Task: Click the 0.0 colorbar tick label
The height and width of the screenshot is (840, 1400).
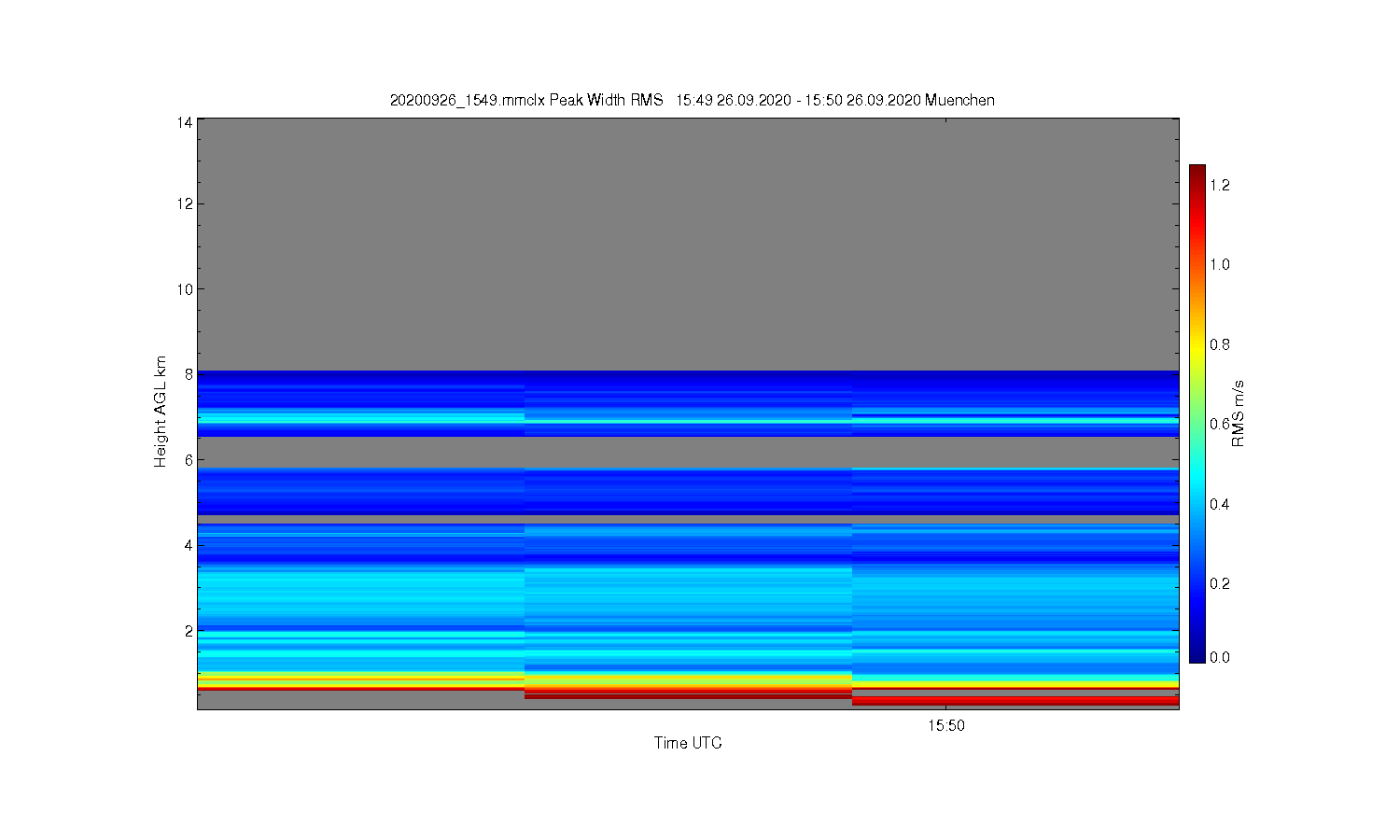Action: click(x=1220, y=657)
